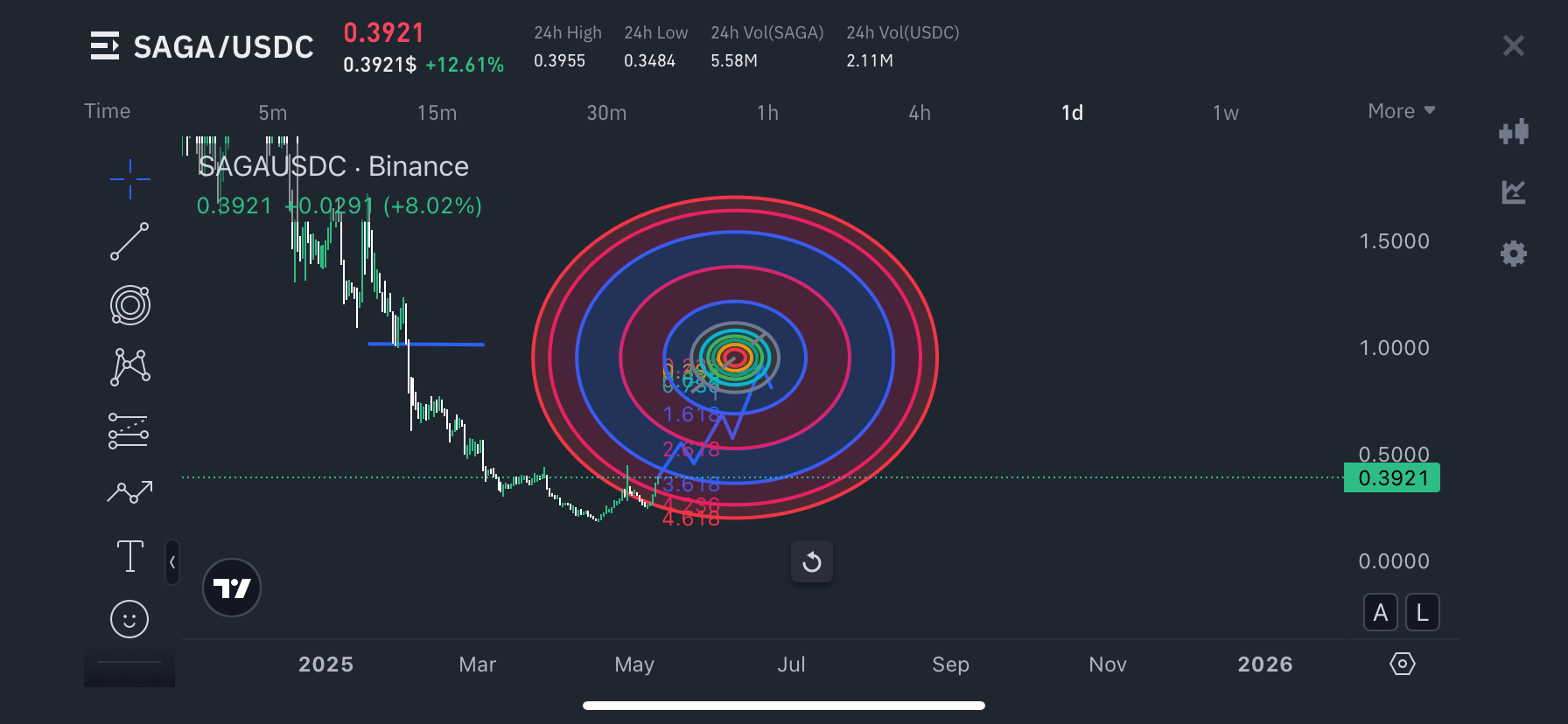Select the crosshair cursor tool
Viewport: 1568px width, 724px height.
point(129,179)
